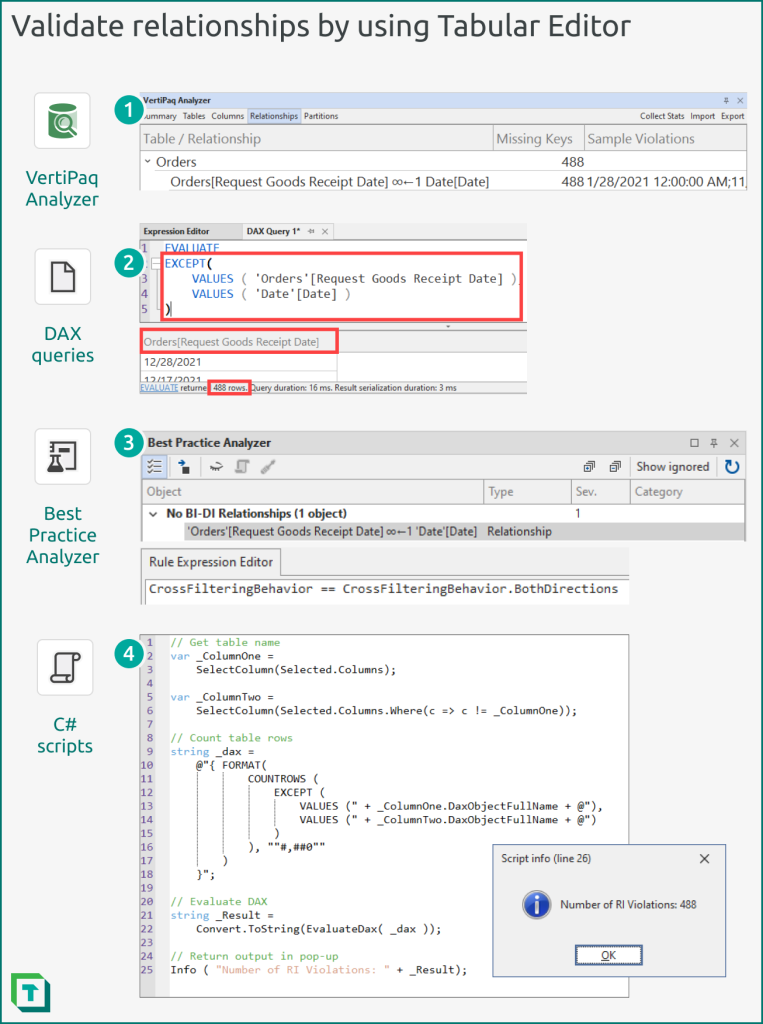
Task: Click the Orders[Request Goods Receipt Date] result column header
Action: (x=239, y=342)
